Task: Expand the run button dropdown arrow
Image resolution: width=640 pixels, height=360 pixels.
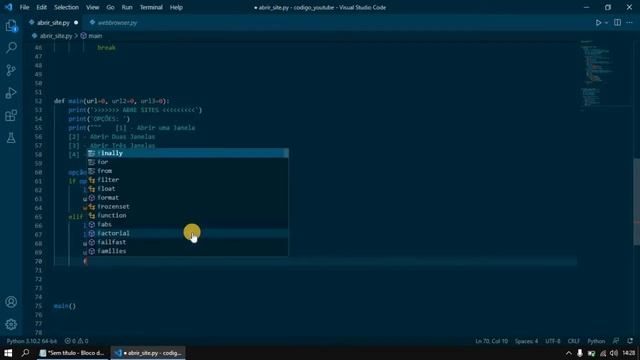Action: (606, 23)
